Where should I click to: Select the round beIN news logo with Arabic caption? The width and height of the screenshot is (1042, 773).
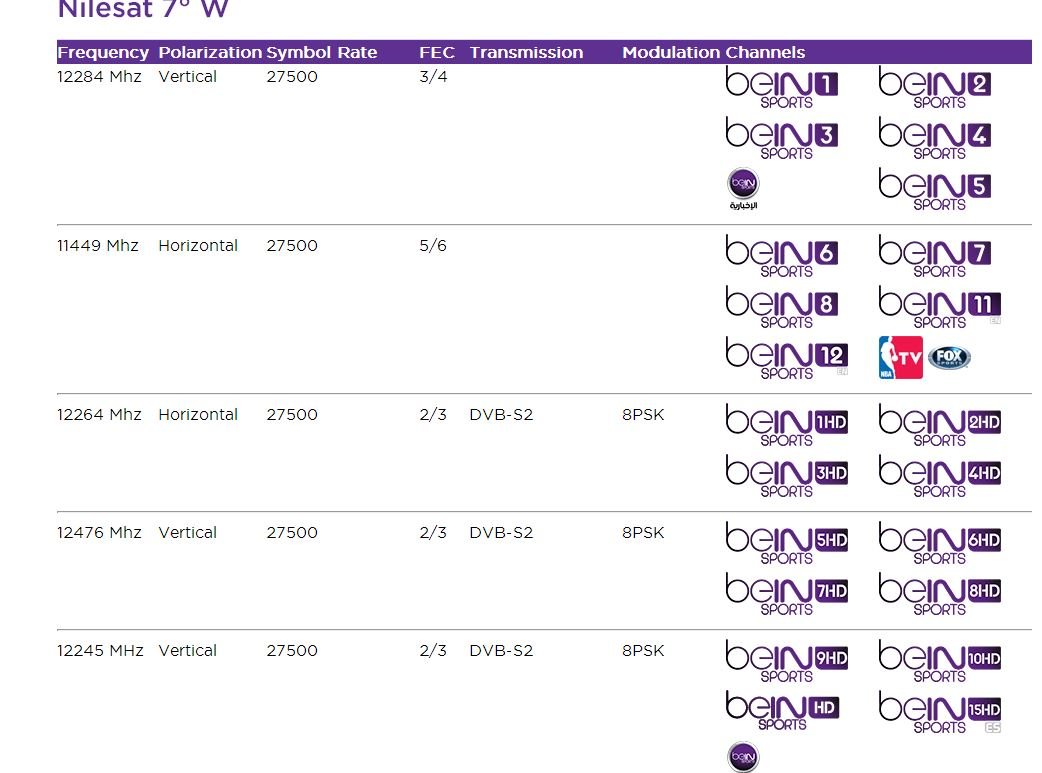click(x=744, y=189)
